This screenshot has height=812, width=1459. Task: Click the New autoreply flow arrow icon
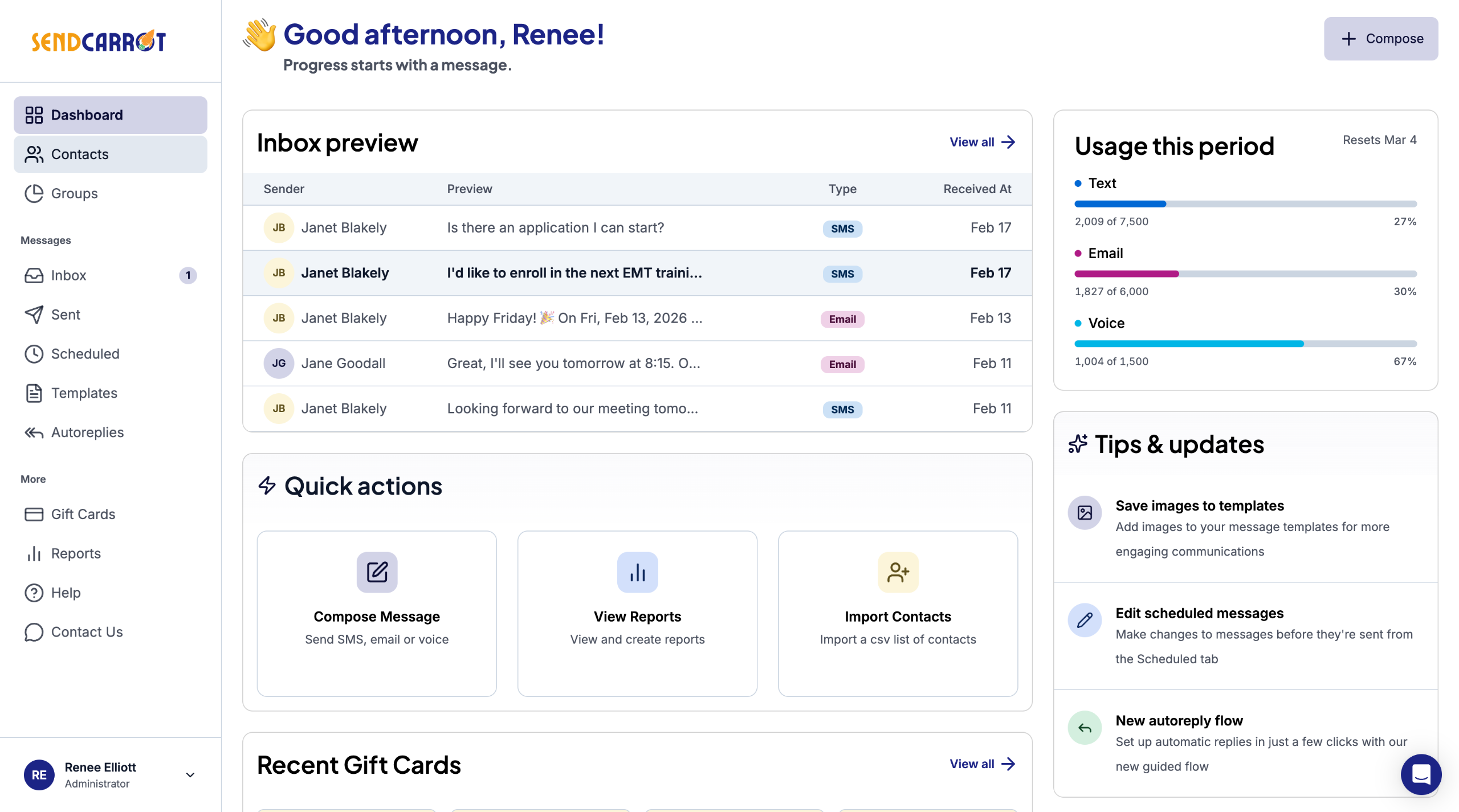point(1085,728)
